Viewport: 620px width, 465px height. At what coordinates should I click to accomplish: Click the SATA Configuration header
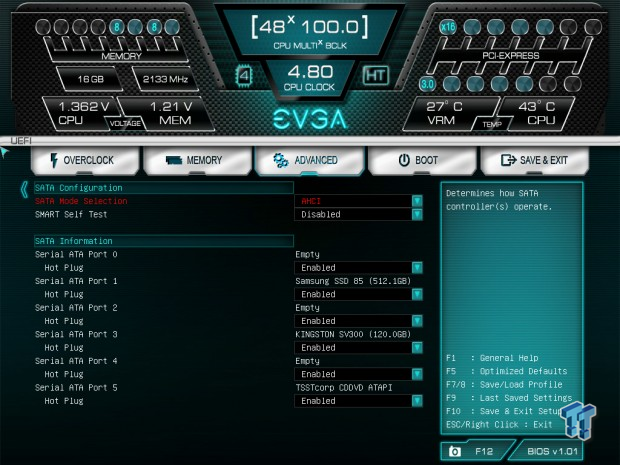164,188
